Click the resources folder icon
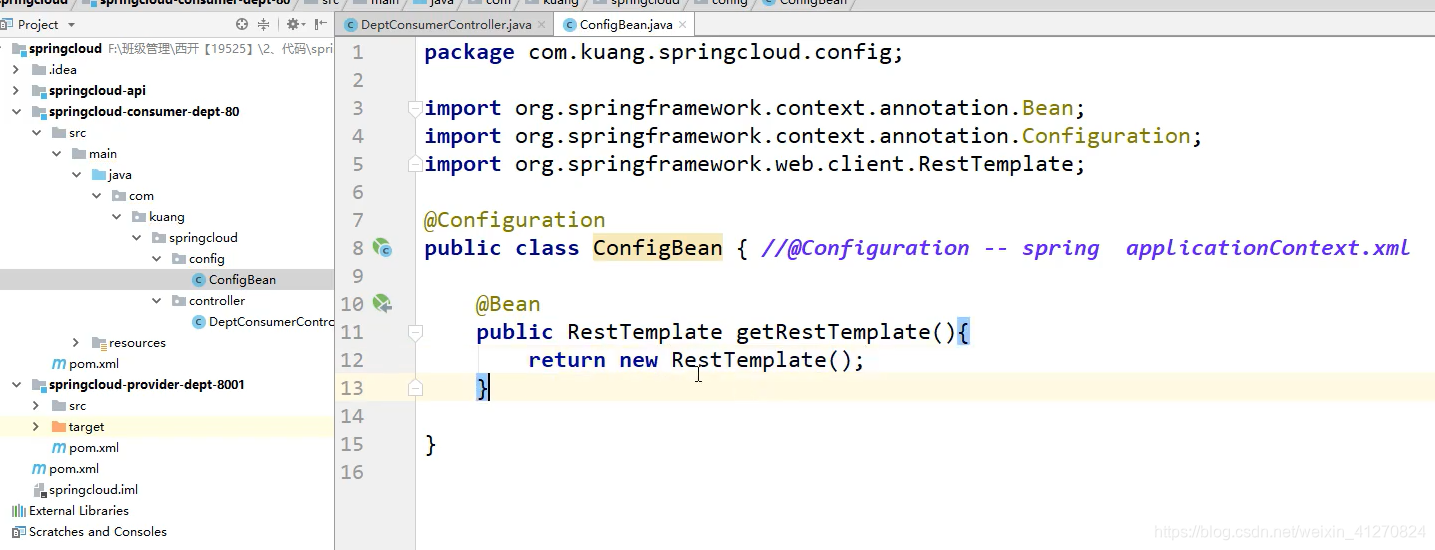 [99, 343]
